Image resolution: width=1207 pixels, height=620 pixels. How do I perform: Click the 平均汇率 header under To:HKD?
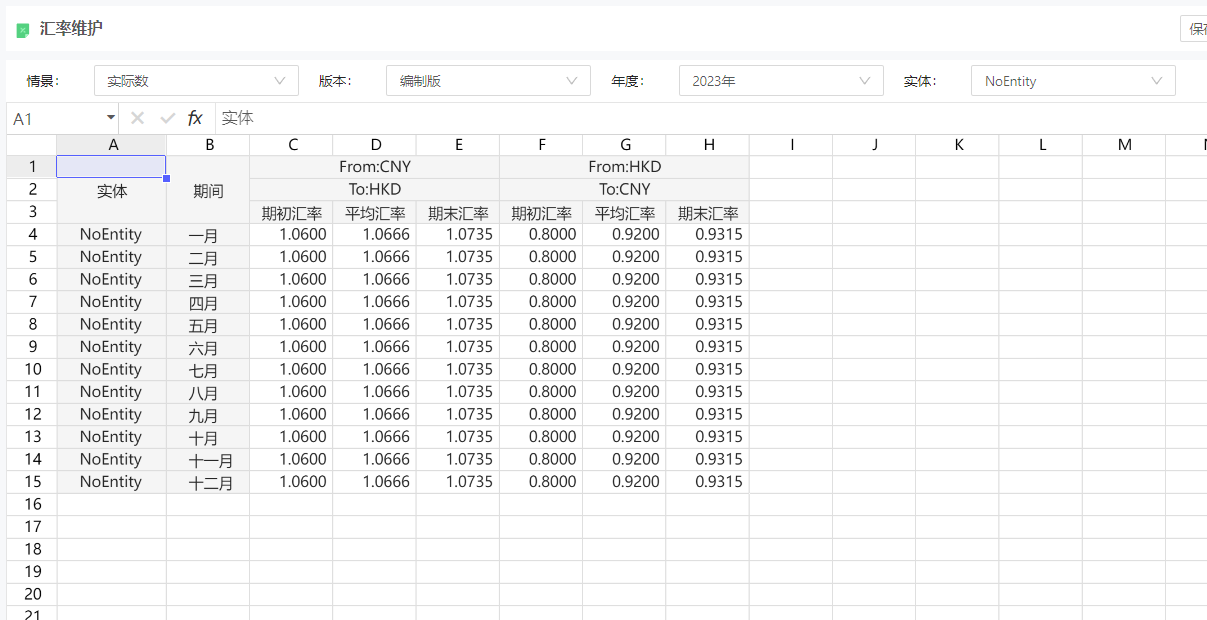point(374,212)
